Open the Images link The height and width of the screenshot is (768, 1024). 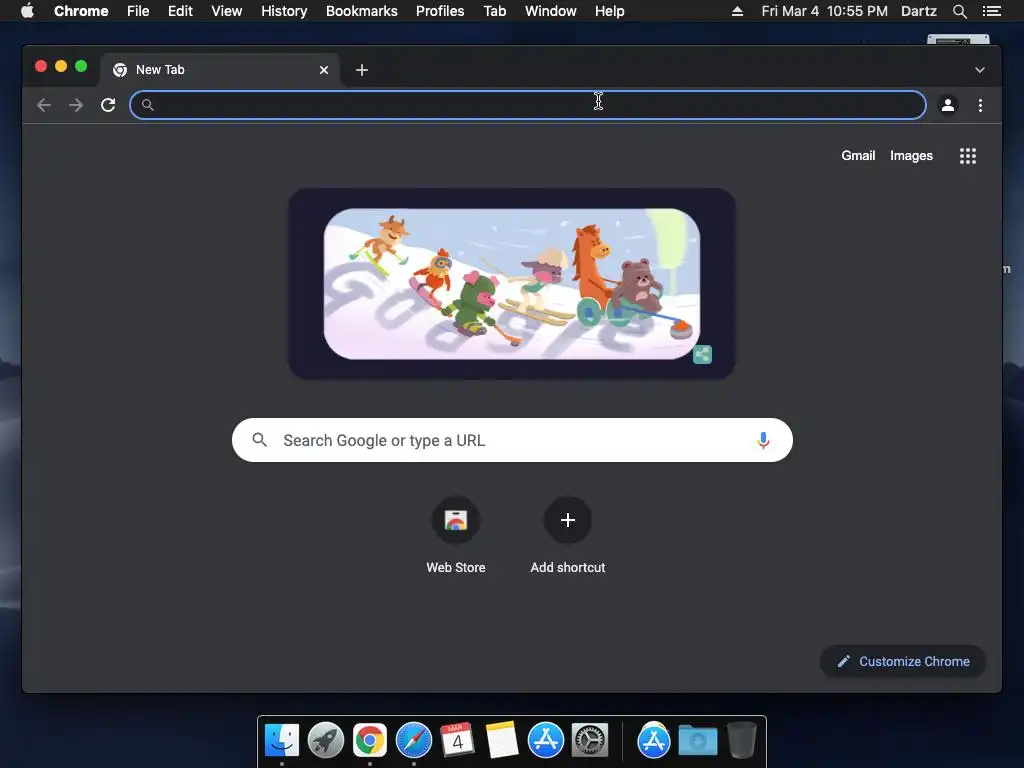[x=911, y=155]
